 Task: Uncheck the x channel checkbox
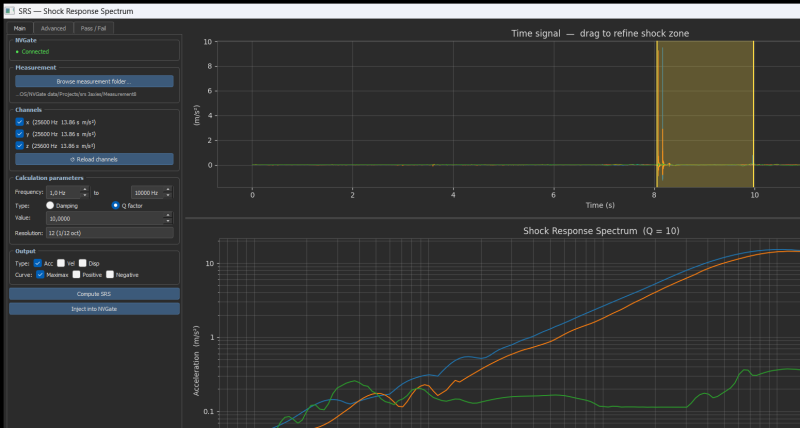pyautogui.click(x=19, y=122)
